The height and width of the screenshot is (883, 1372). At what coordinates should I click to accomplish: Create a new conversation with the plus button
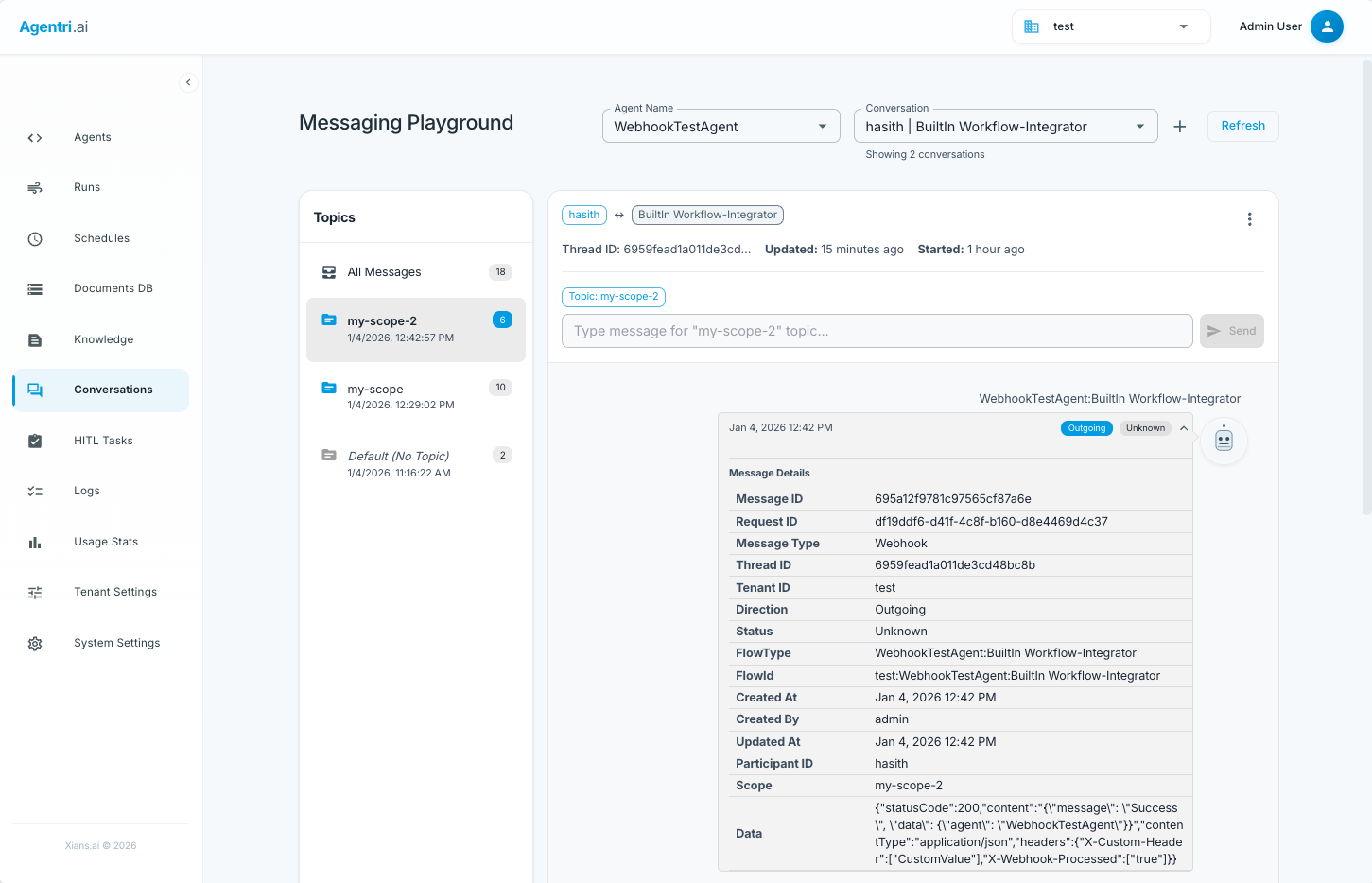pos(1179,125)
